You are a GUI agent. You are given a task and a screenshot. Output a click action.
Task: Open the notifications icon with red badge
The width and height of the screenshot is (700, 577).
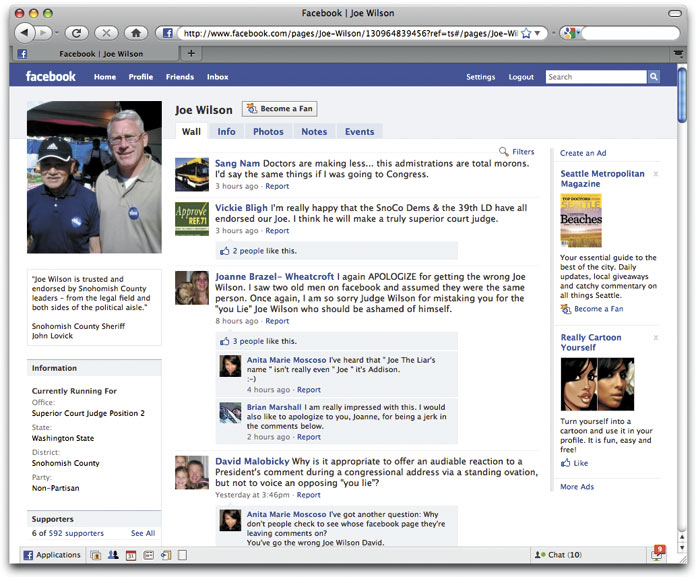[657, 554]
